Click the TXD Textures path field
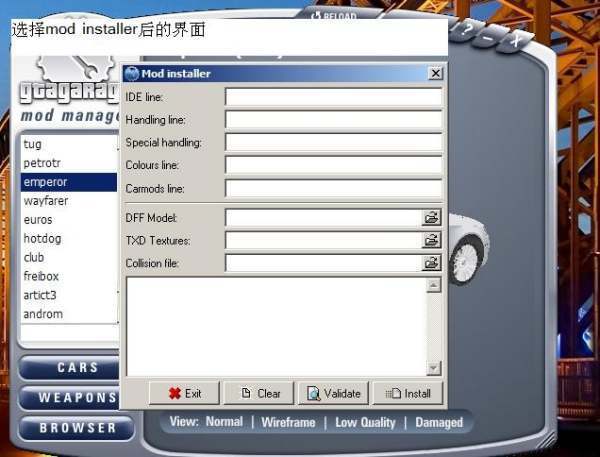 (x=324, y=240)
